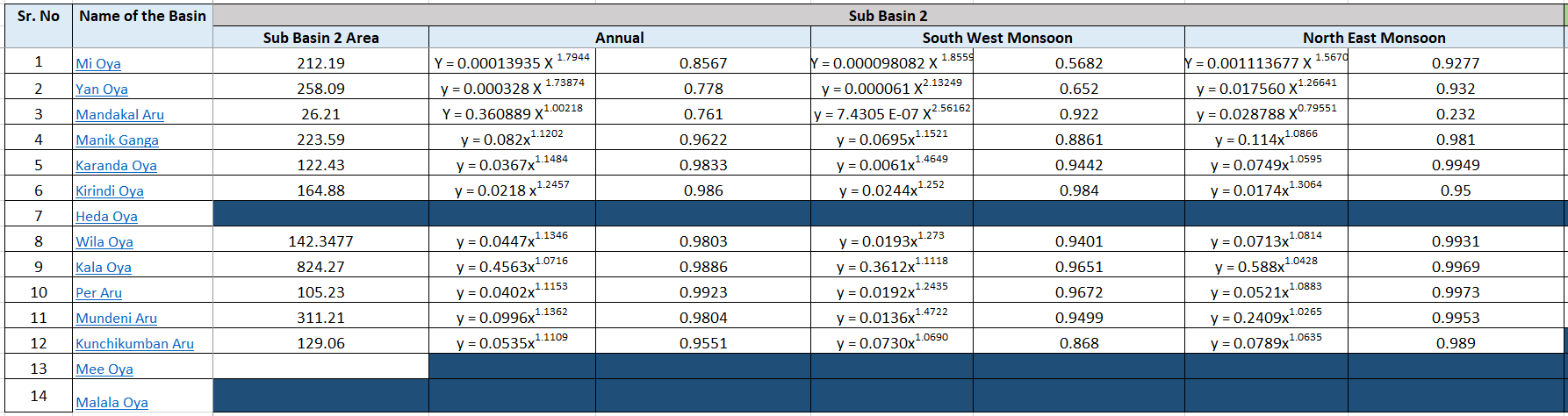Open the Mee Oya link

pyautogui.click(x=104, y=369)
